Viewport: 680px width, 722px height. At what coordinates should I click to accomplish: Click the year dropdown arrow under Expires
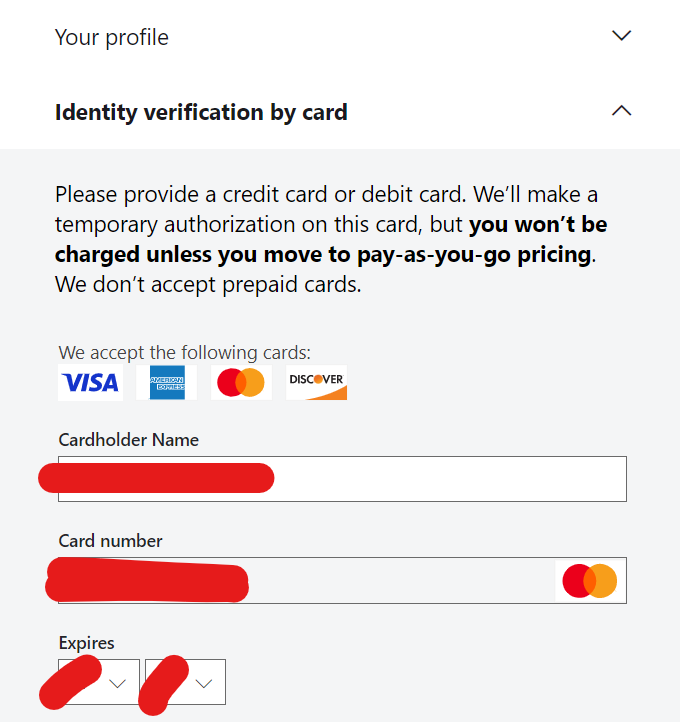pos(204,684)
